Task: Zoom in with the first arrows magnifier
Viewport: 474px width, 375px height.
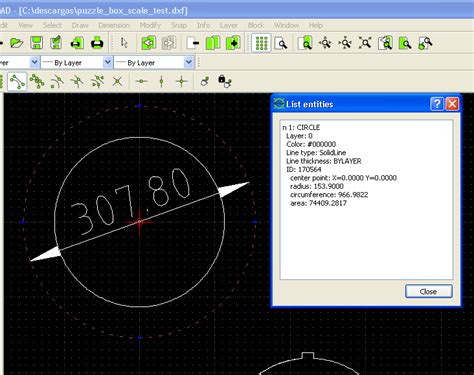Action: [x=325, y=43]
